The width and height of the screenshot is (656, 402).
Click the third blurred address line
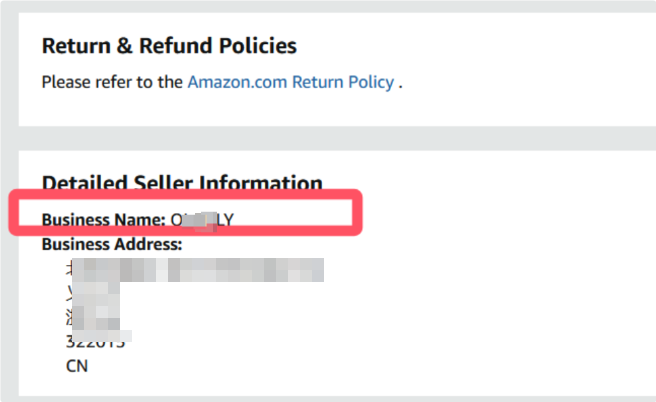coord(92,318)
